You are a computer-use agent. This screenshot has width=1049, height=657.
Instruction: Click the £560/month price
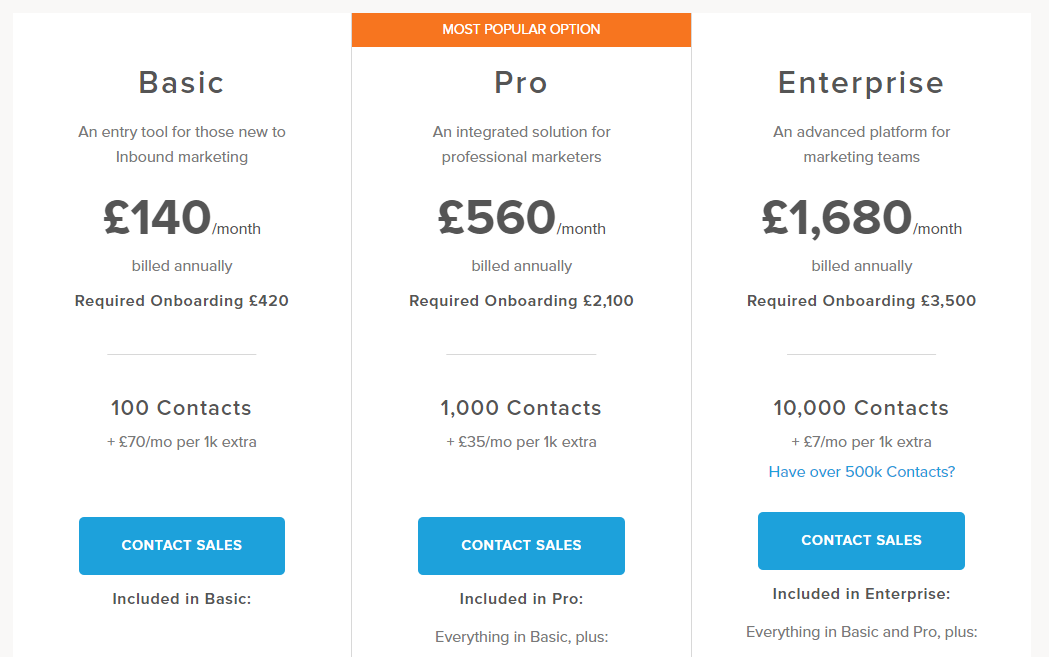(521, 218)
